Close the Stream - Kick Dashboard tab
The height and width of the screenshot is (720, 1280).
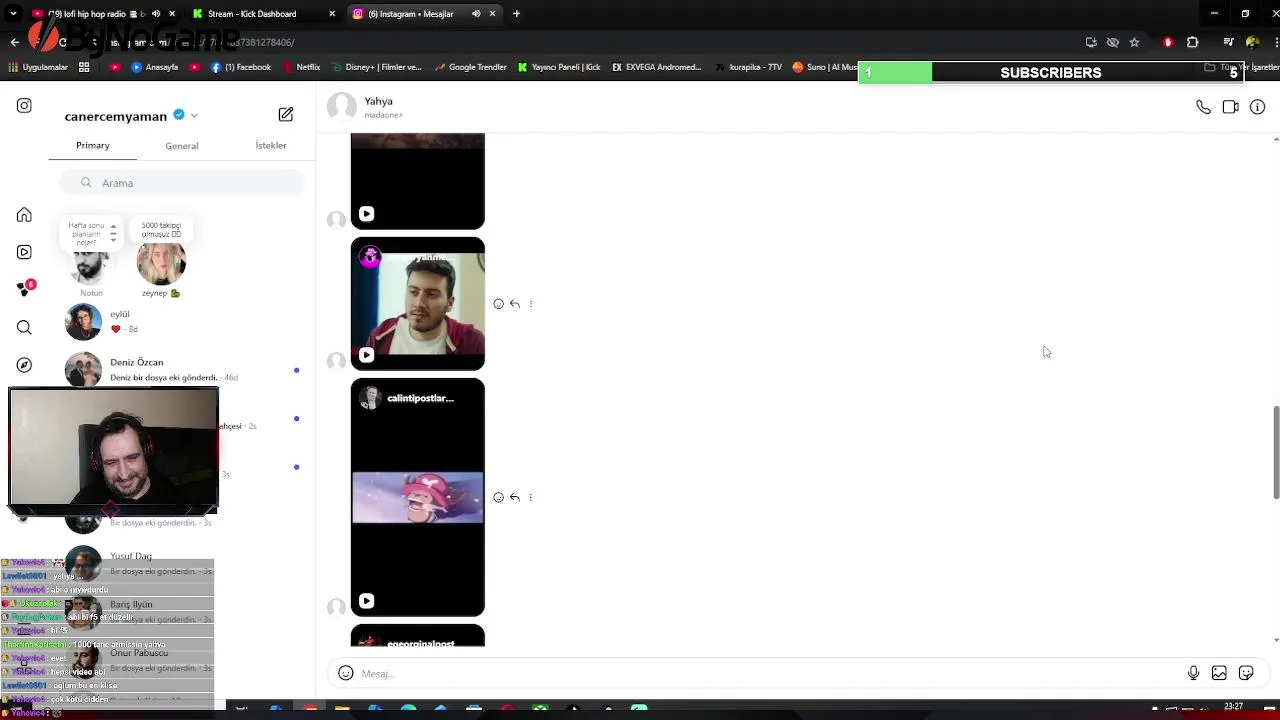point(333,14)
